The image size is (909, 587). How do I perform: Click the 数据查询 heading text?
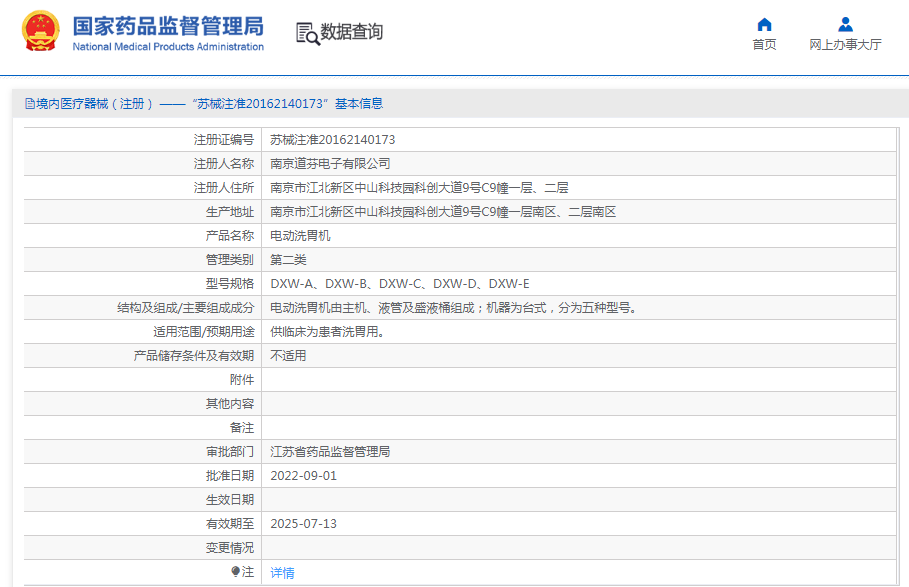(351, 32)
